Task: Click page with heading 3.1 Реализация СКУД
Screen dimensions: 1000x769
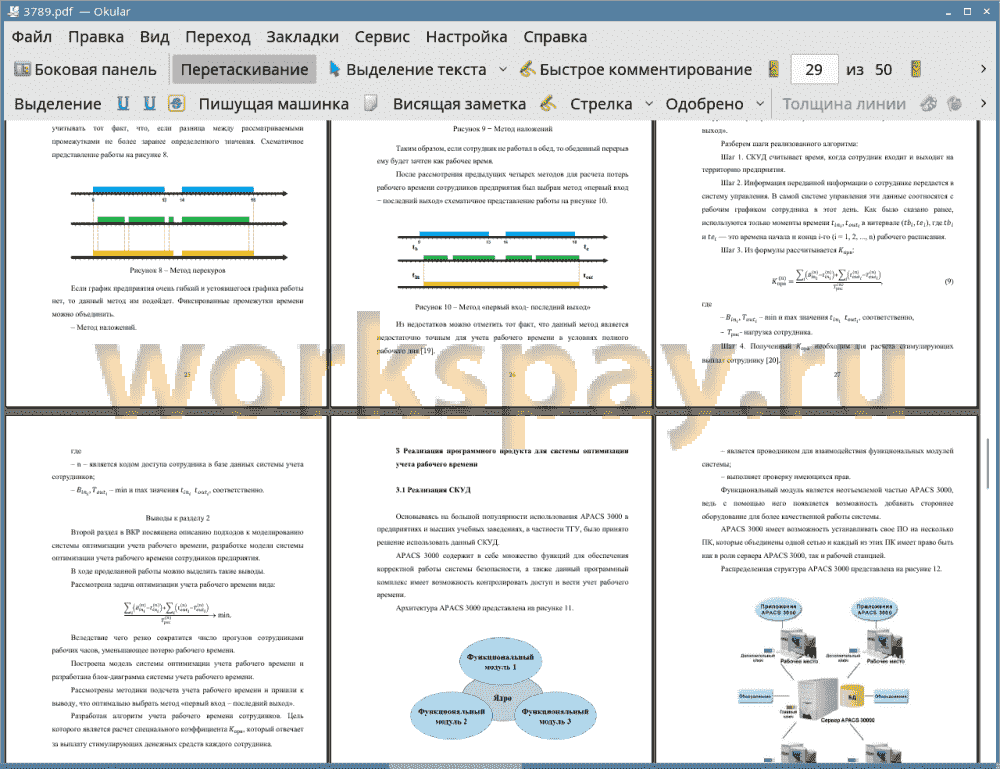Action: pyautogui.click(x=491, y=590)
